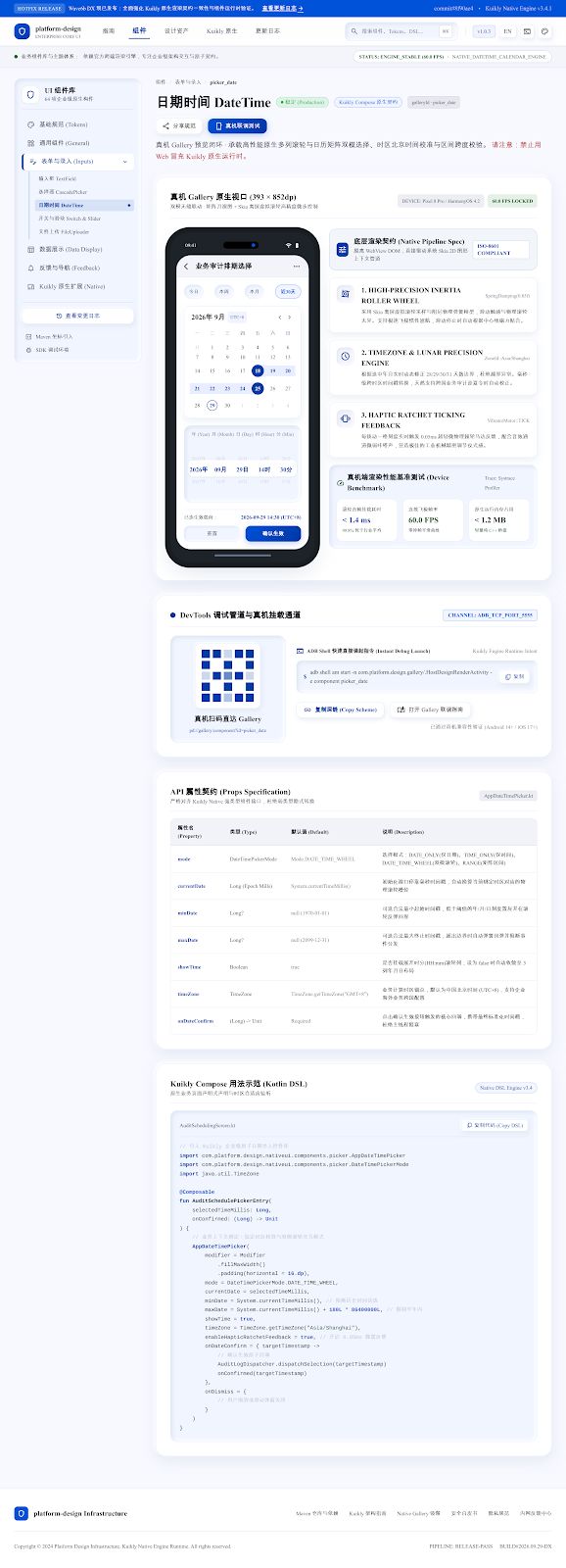Click the onDateConfirm property name
Viewport: 566px width, 1568px height.
(x=195, y=1020)
